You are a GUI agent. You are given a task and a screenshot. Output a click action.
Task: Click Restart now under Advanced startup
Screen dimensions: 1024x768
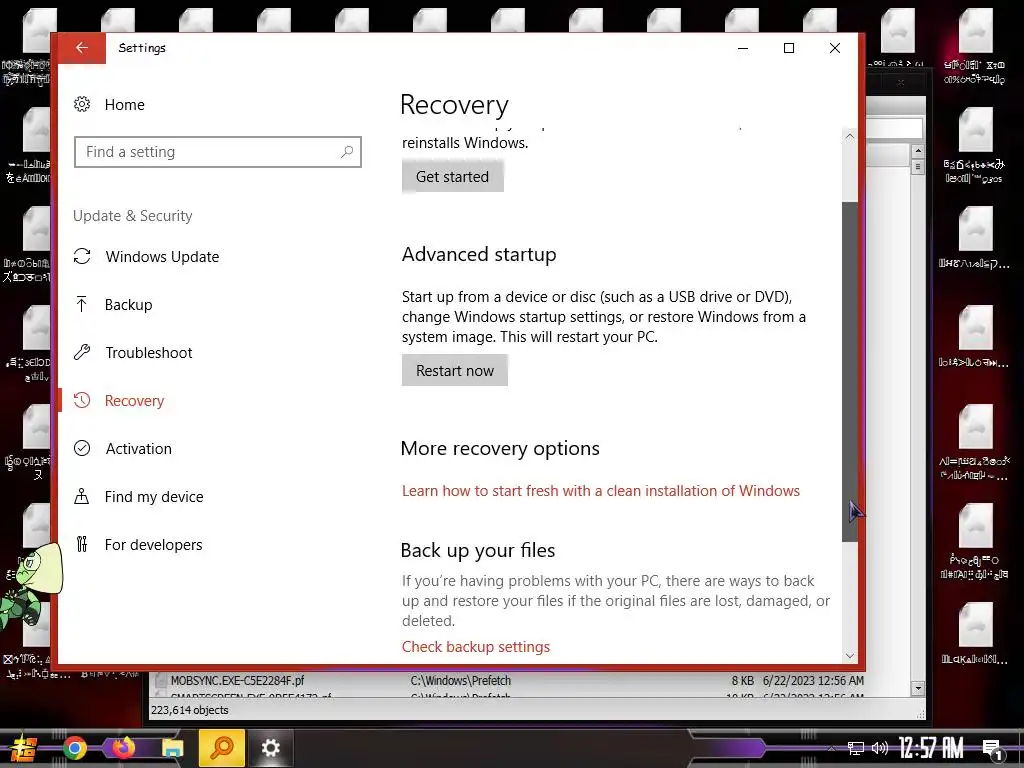(x=455, y=370)
